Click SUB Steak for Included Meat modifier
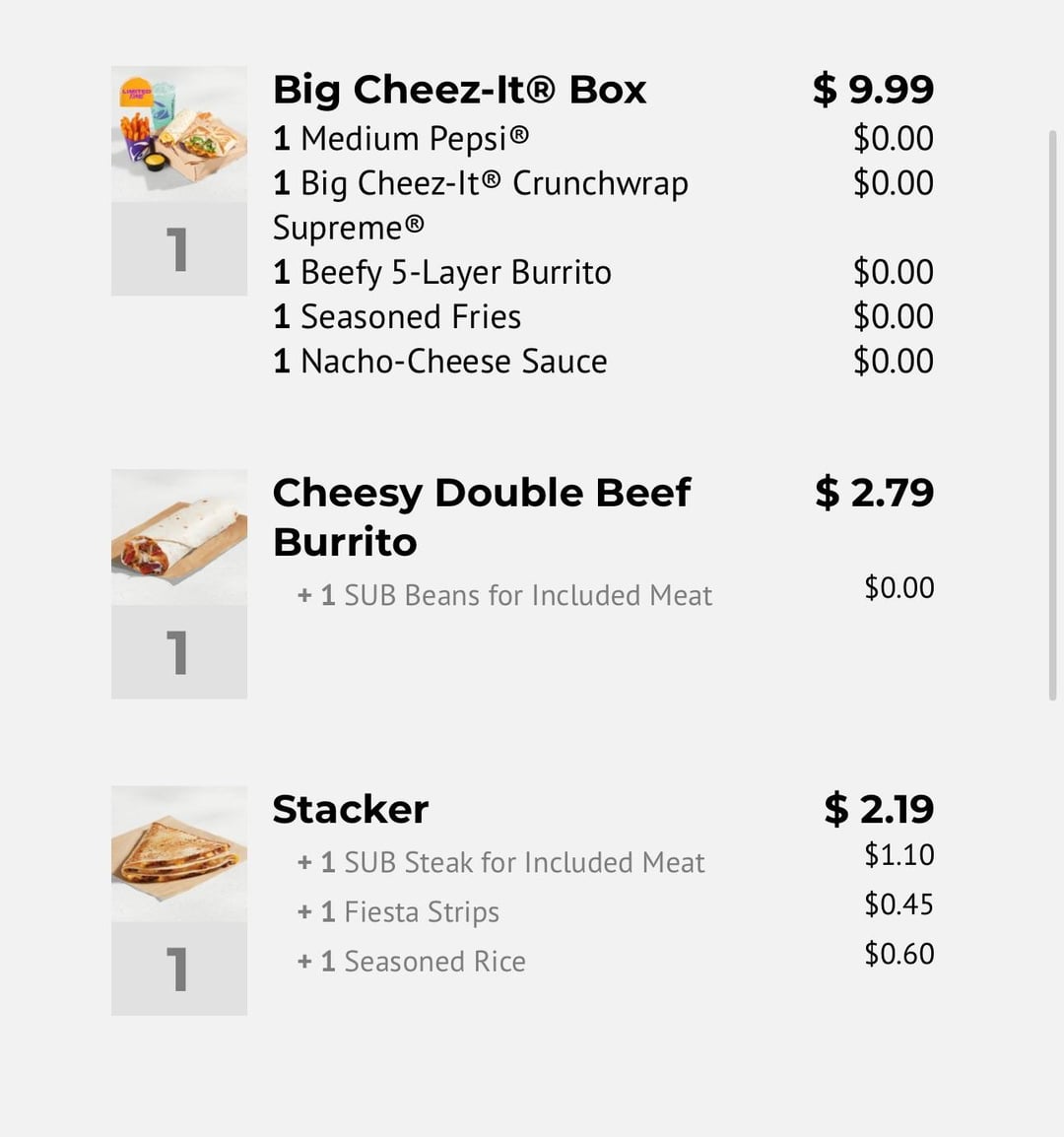This screenshot has width=1064, height=1137. click(x=501, y=862)
